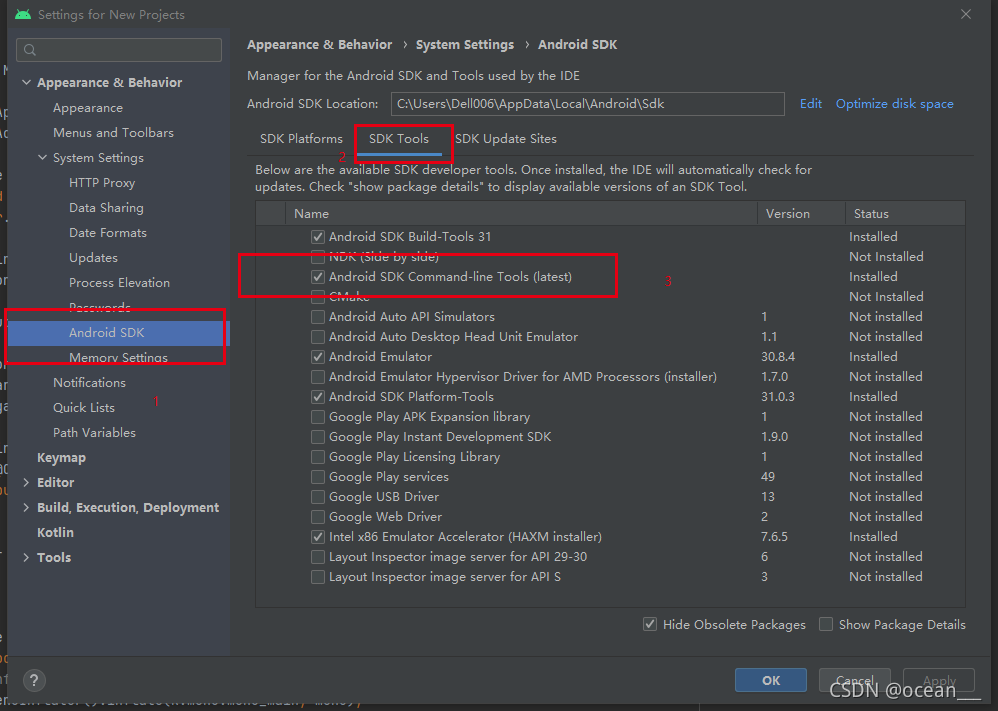Screen dimensions: 998x711
Task: Toggle Android SDK Command-line Tools checkbox
Action: tap(318, 277)
